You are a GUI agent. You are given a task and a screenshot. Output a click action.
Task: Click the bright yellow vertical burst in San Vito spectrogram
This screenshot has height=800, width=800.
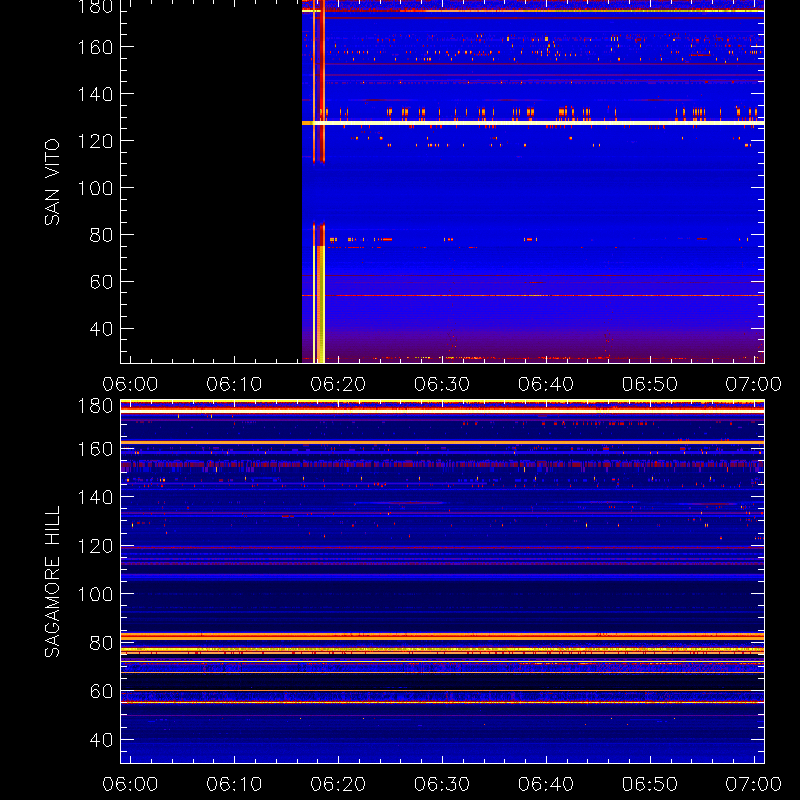[320, 304]
